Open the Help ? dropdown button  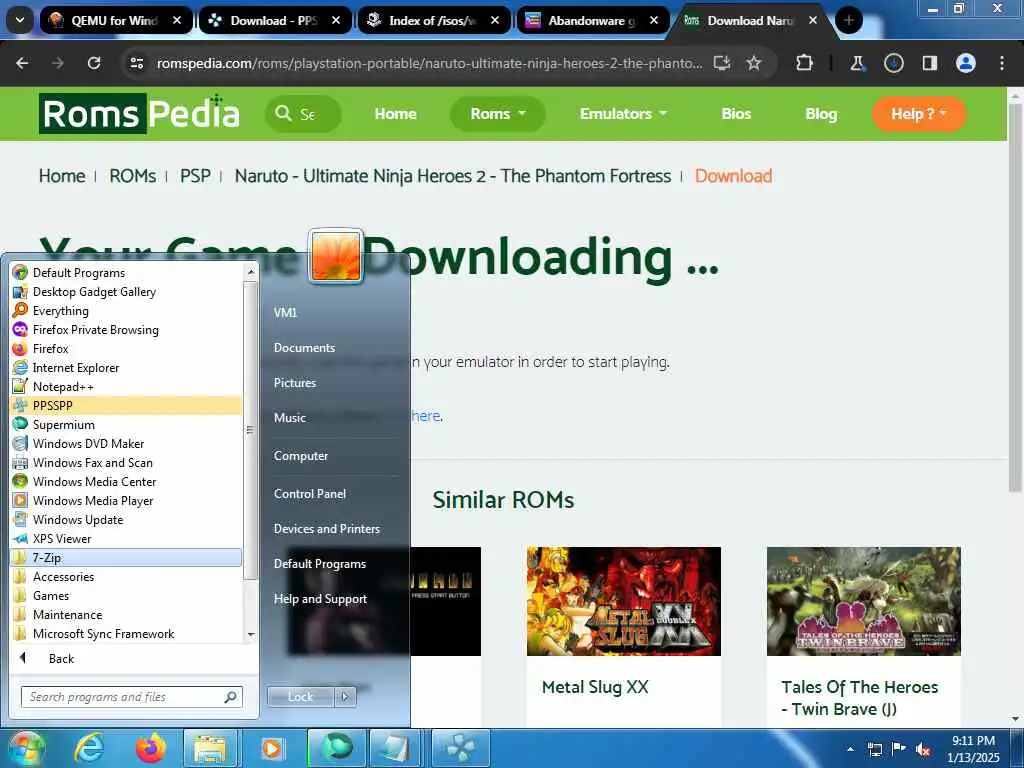(919, 114)
